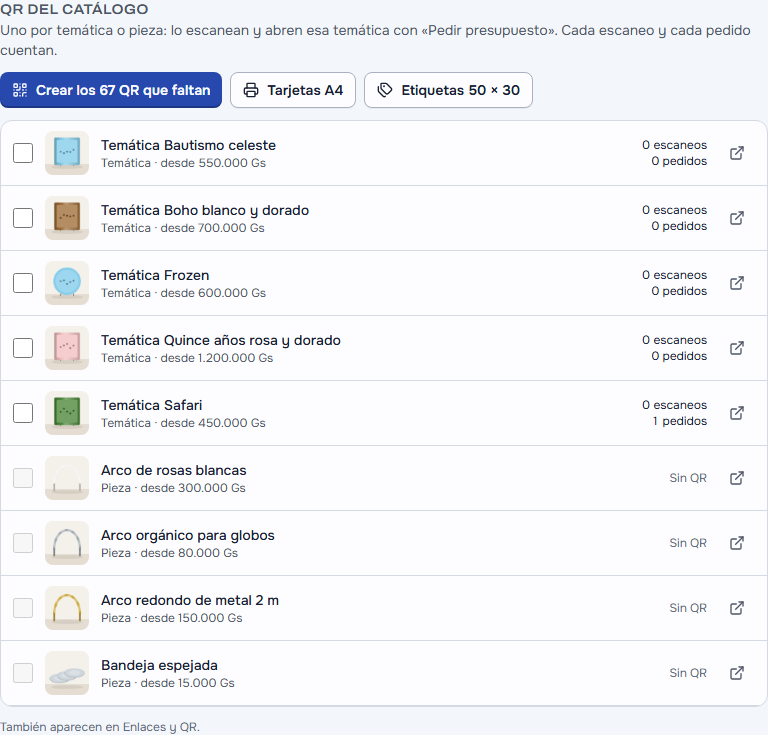Viewport: 768px width, 735px height.
Task: Open external link for Temática Boho blanco y dorado
Action: point(737,218)
